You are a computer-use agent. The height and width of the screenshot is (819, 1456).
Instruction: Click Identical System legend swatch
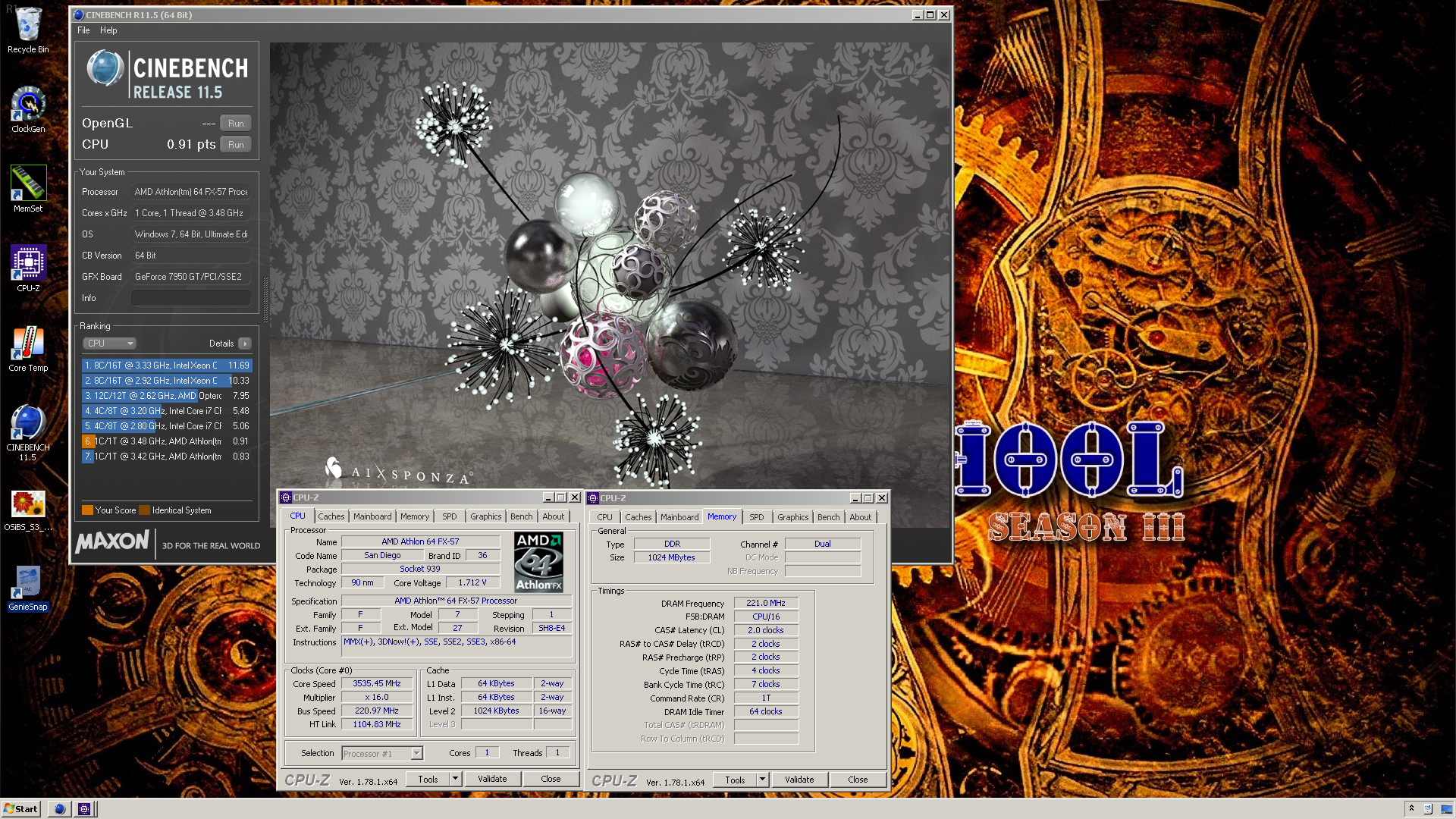145,510
